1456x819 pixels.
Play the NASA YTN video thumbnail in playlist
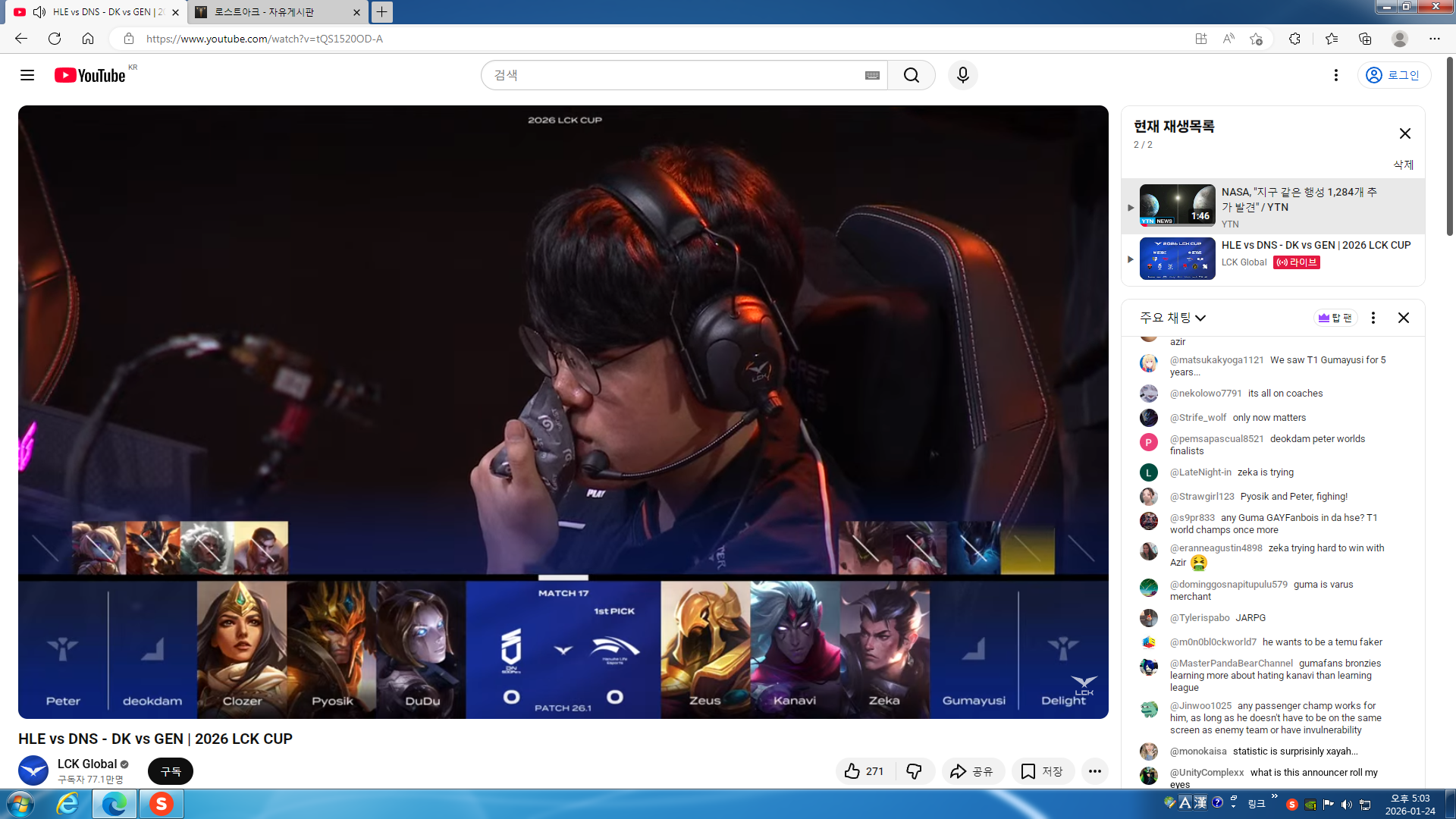(1177, 206)
